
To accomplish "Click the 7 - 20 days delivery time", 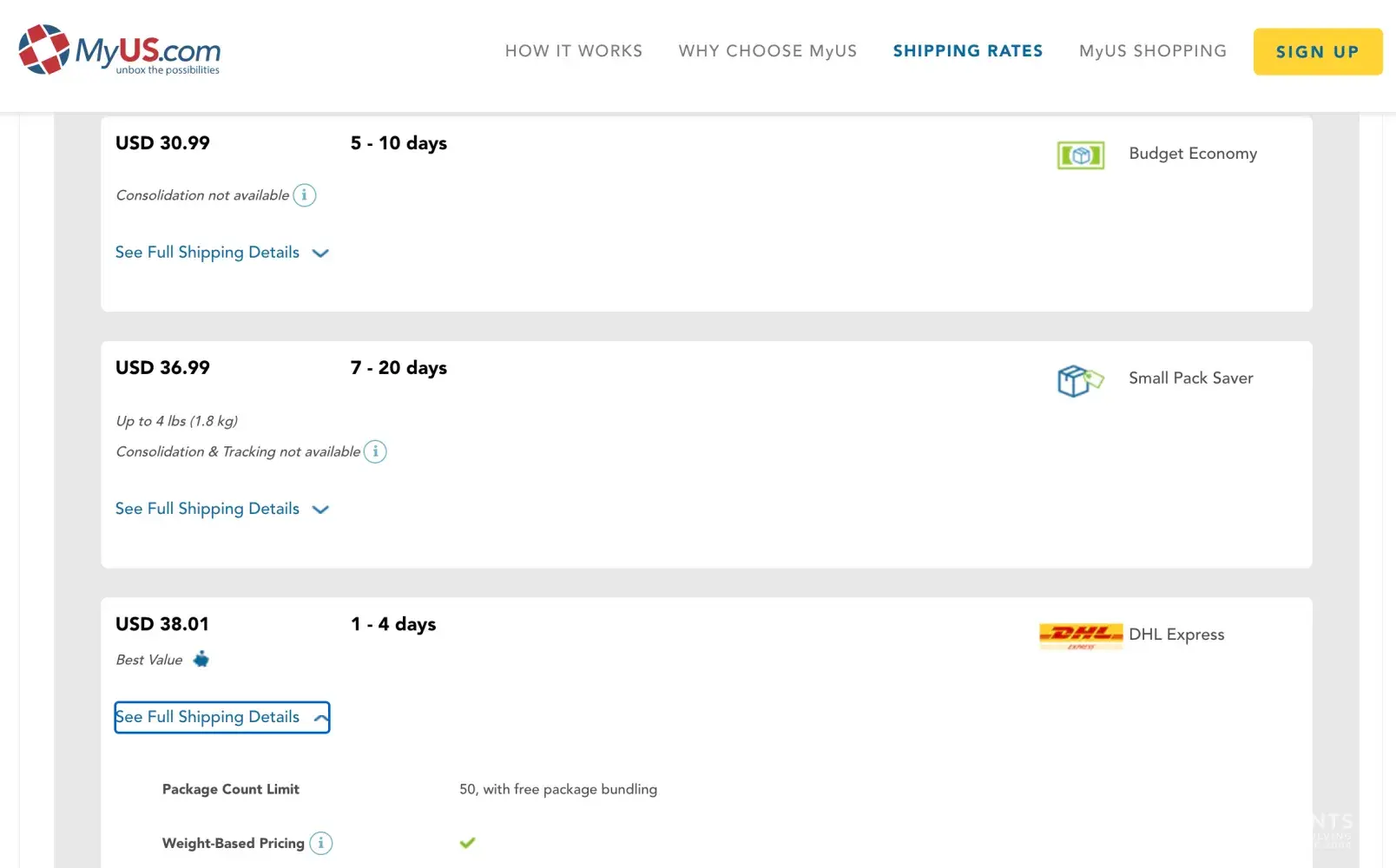I will 398,368.
